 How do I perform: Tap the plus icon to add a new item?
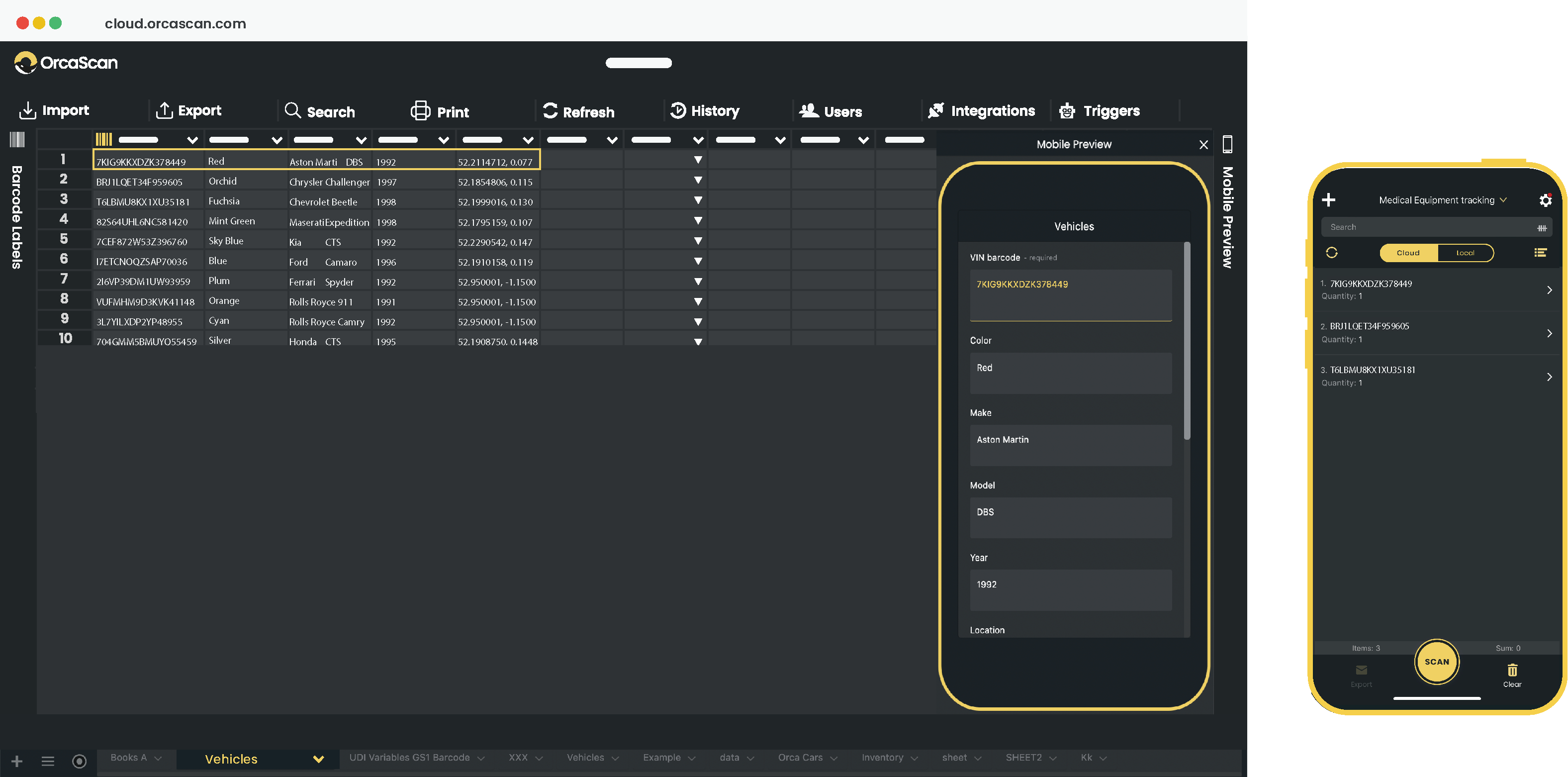pos(1329,200)
